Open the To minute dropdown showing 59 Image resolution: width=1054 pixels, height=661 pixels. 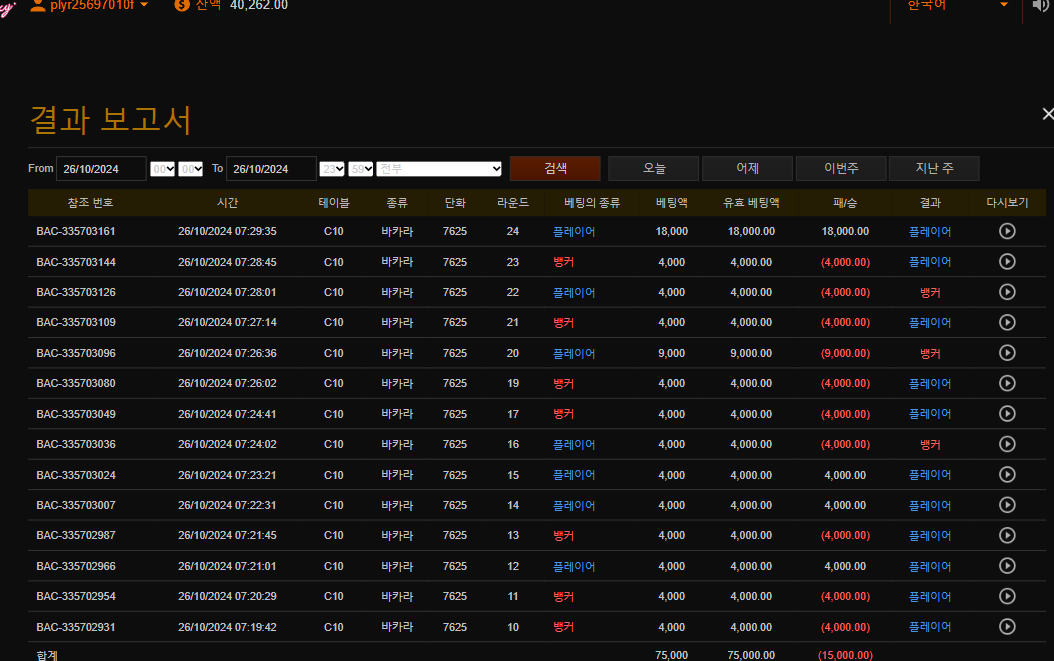(361, 169)
